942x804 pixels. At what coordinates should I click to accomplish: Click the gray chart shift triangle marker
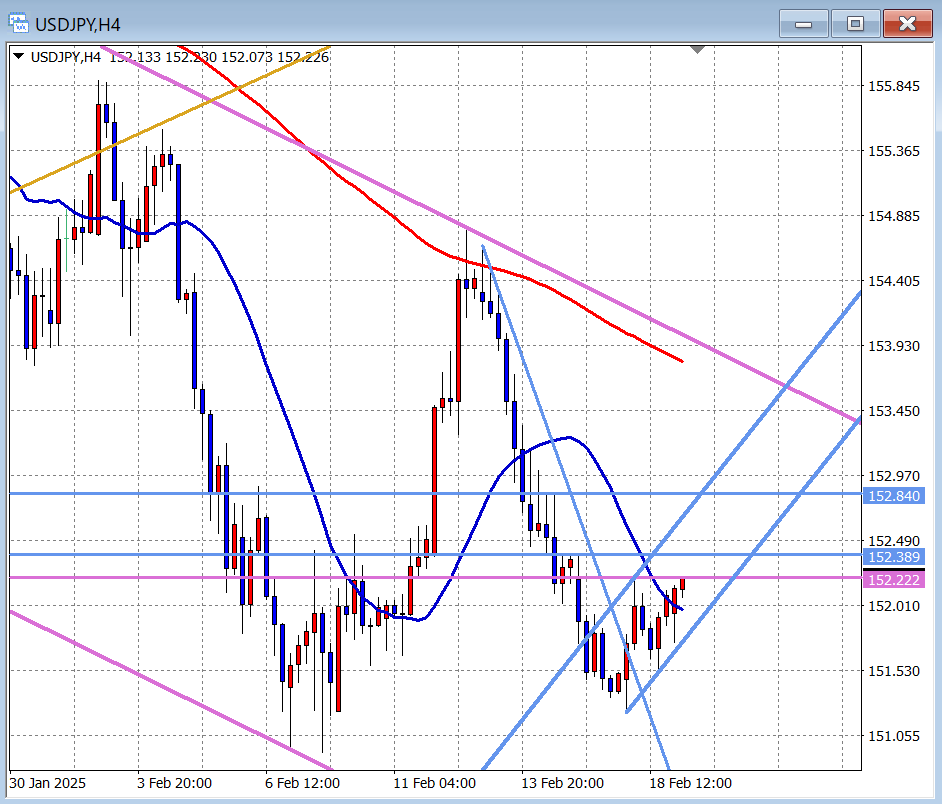tap(697, 49)
